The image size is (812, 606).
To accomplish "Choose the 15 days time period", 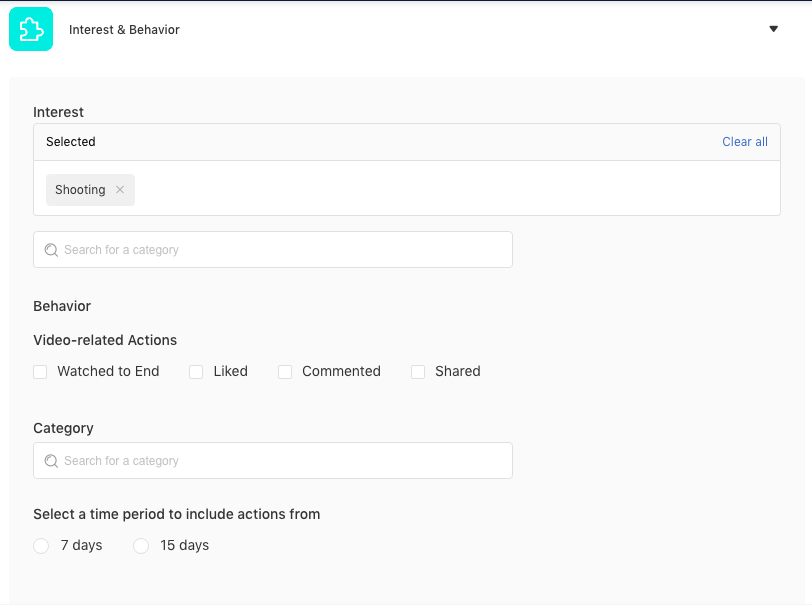I will 141,545.
